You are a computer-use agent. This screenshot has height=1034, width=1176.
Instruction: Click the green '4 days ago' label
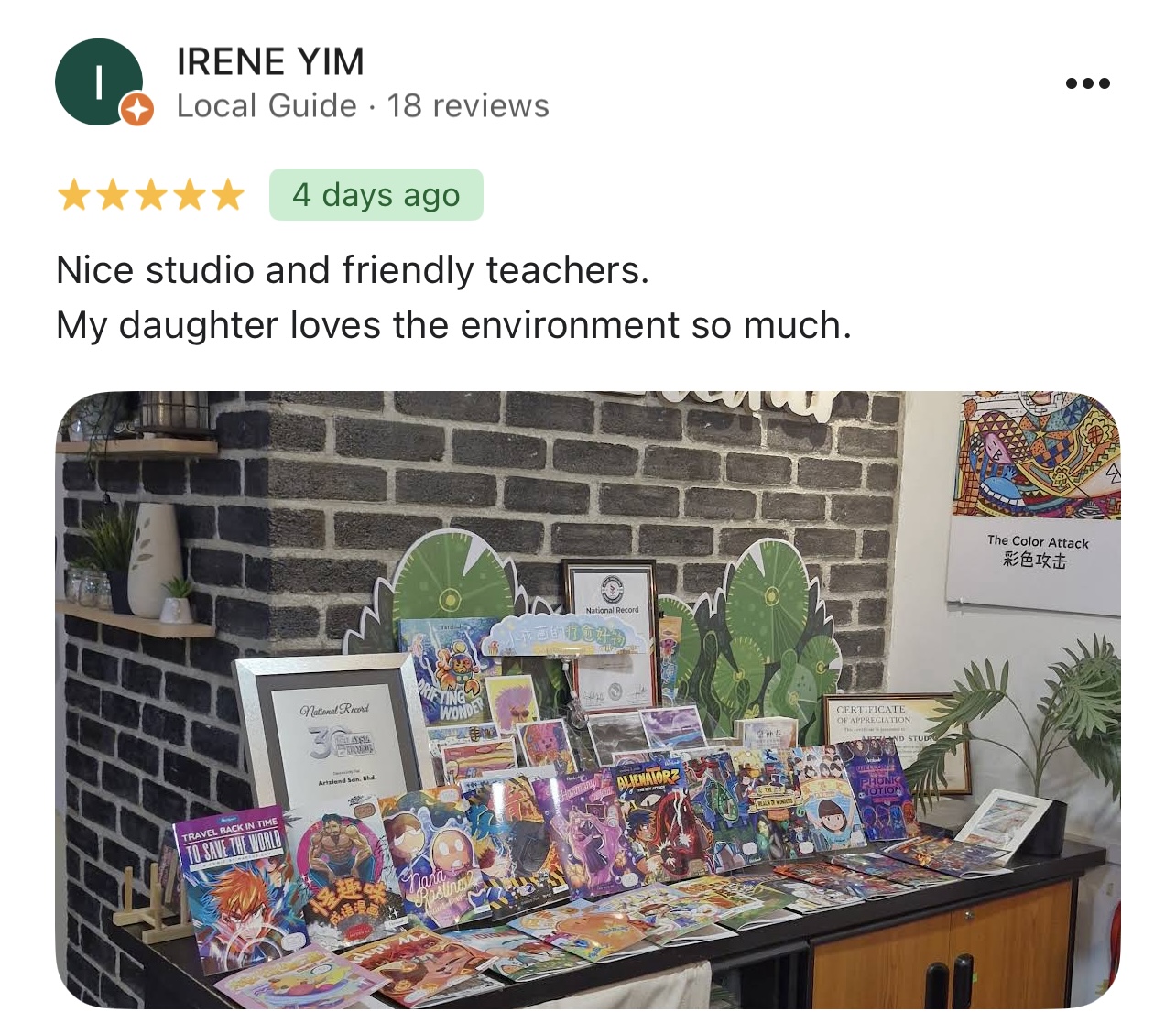click(376, 194)
